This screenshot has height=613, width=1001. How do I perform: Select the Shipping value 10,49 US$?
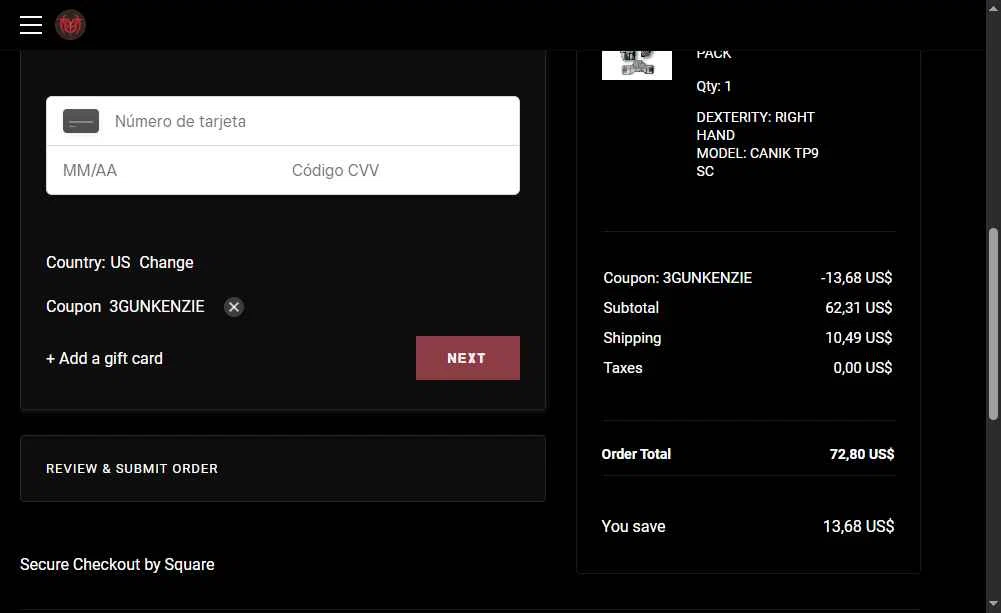tap(859, 338)
